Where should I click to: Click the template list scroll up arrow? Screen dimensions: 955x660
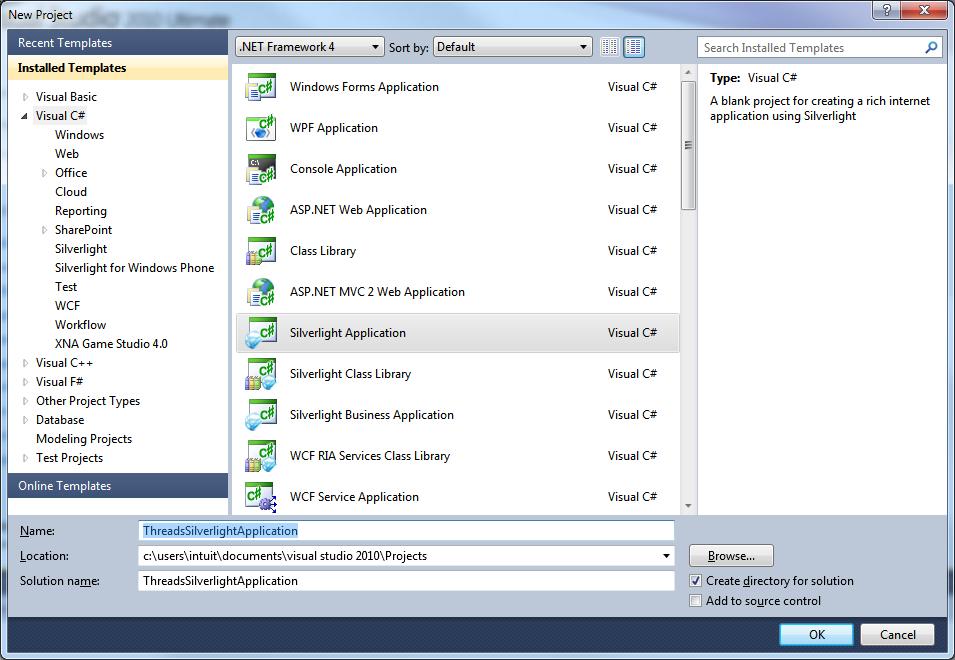coord(688,73)
